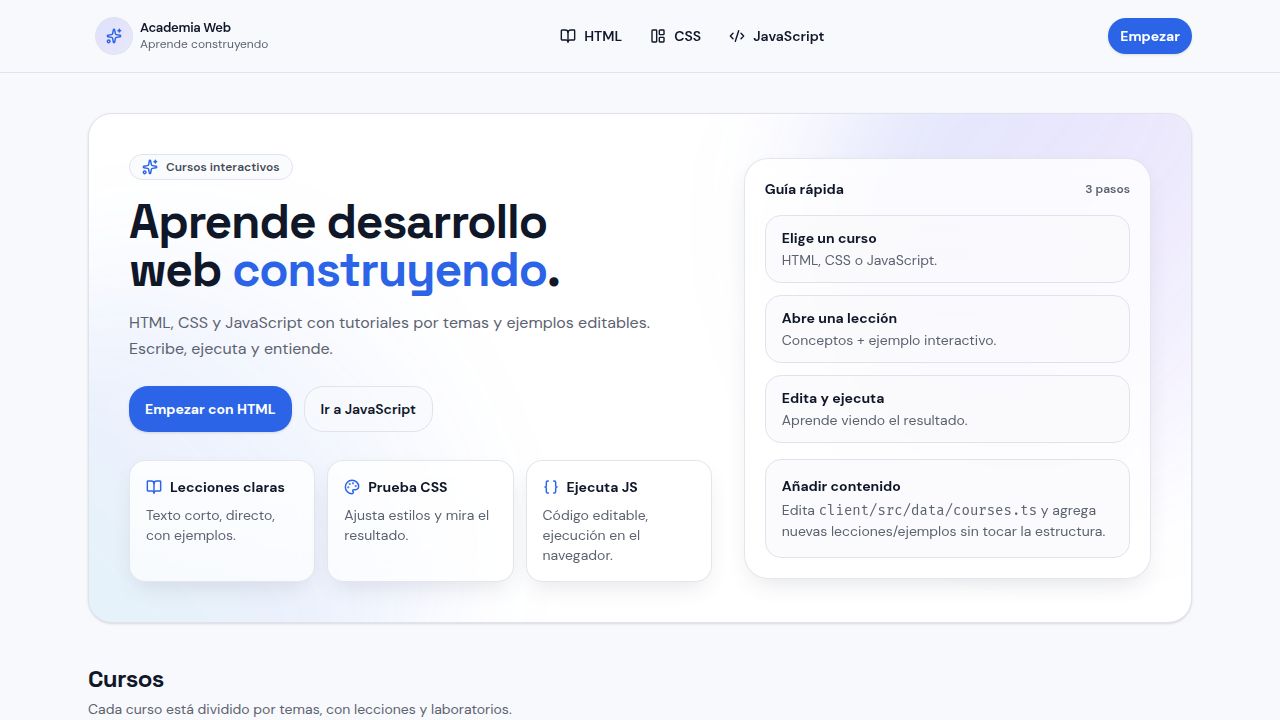Click the sparkle icon in Cursos interactivos badge
Image resolution: width=1280 pixels, height=720 pixels.
(x=150, y=167)
